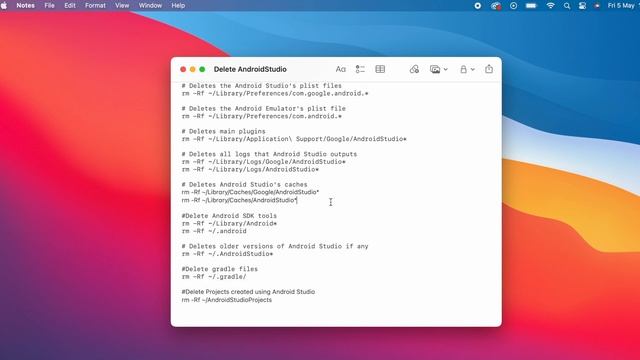Open Control Center
This screenshot has height=360, width=640.
pyautogui.click(x=582, y=6)
